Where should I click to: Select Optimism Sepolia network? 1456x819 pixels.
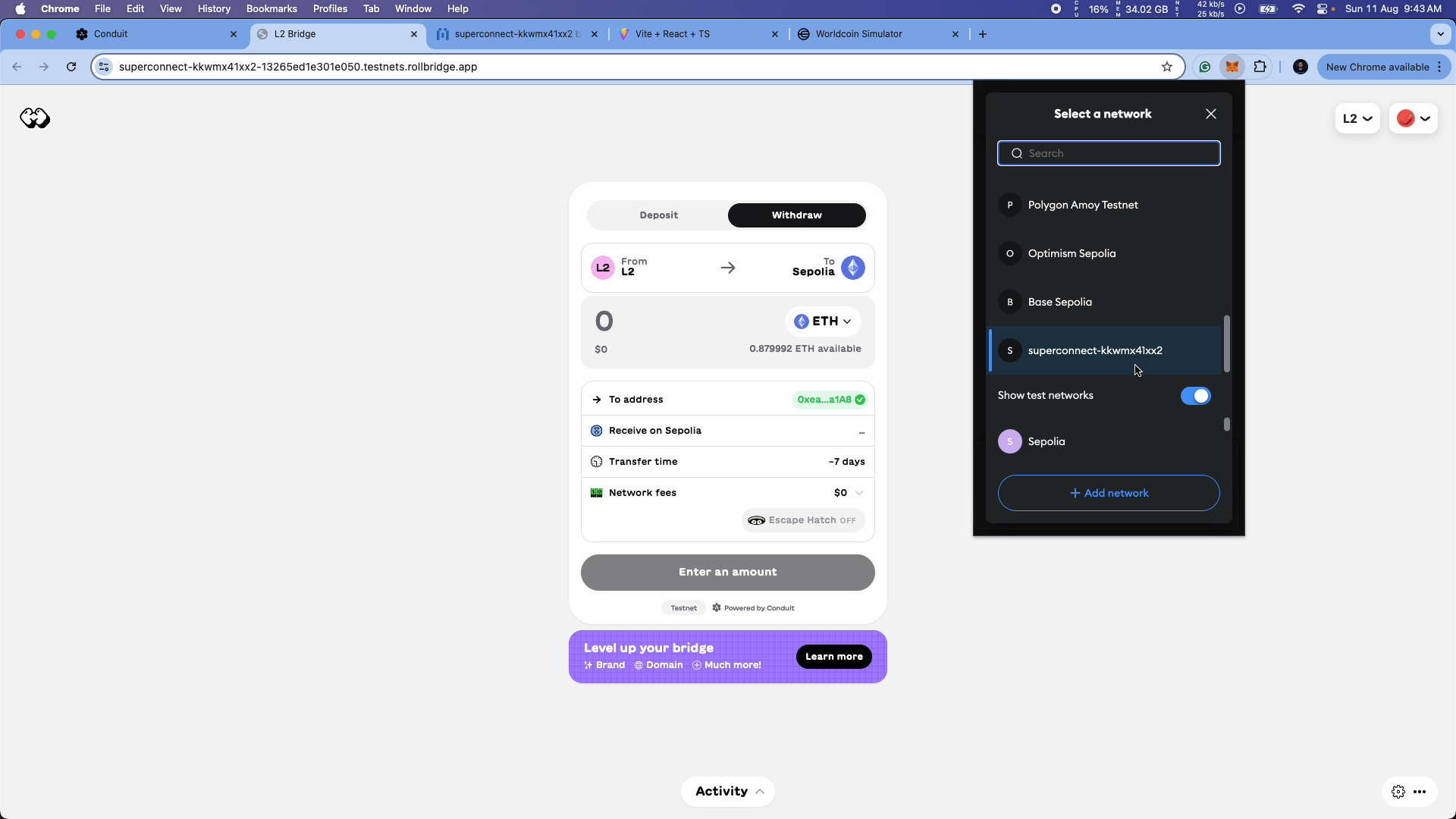[x=1106, y=254]
